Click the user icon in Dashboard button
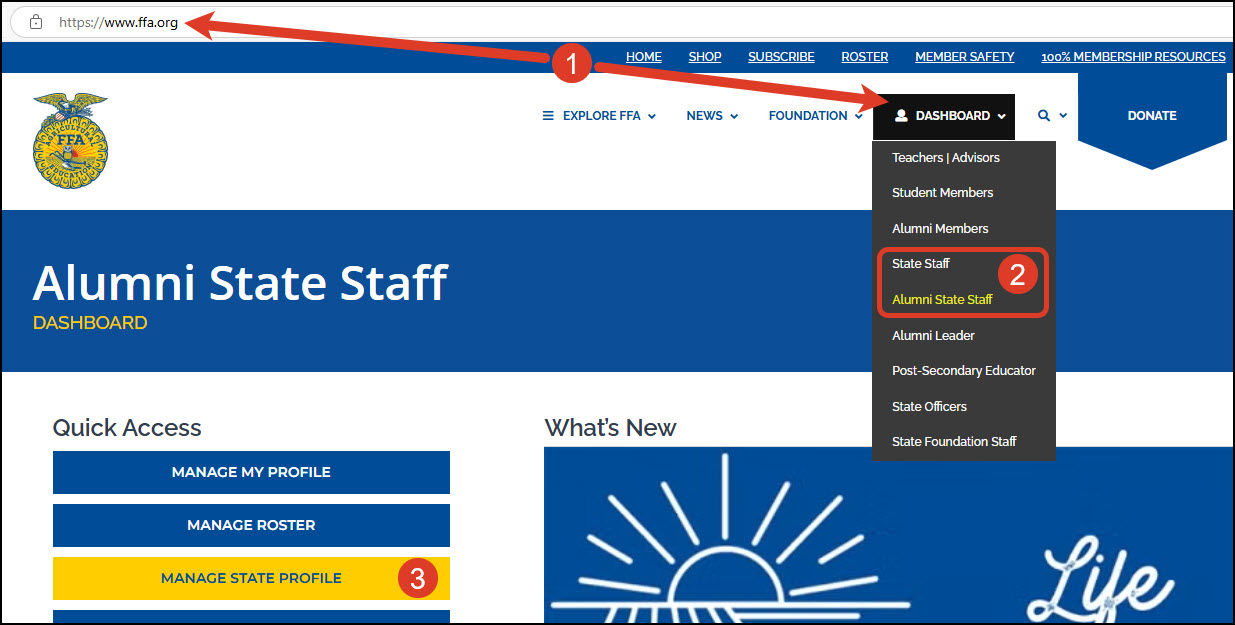Image resolution: width=1235 pixels, height=625 pixels. 901,116
